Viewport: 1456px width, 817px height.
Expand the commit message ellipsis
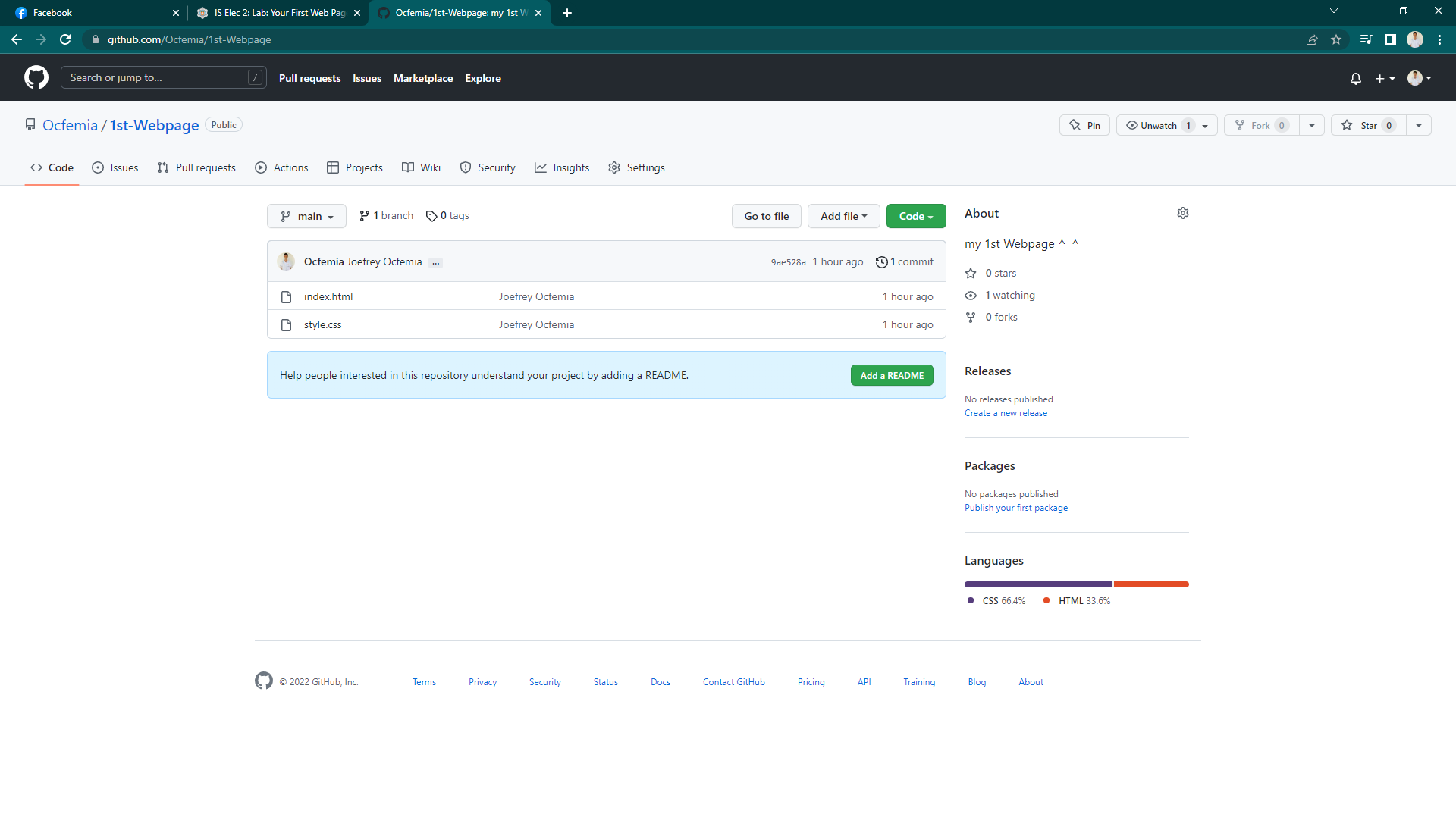click(x=435, y=262)
